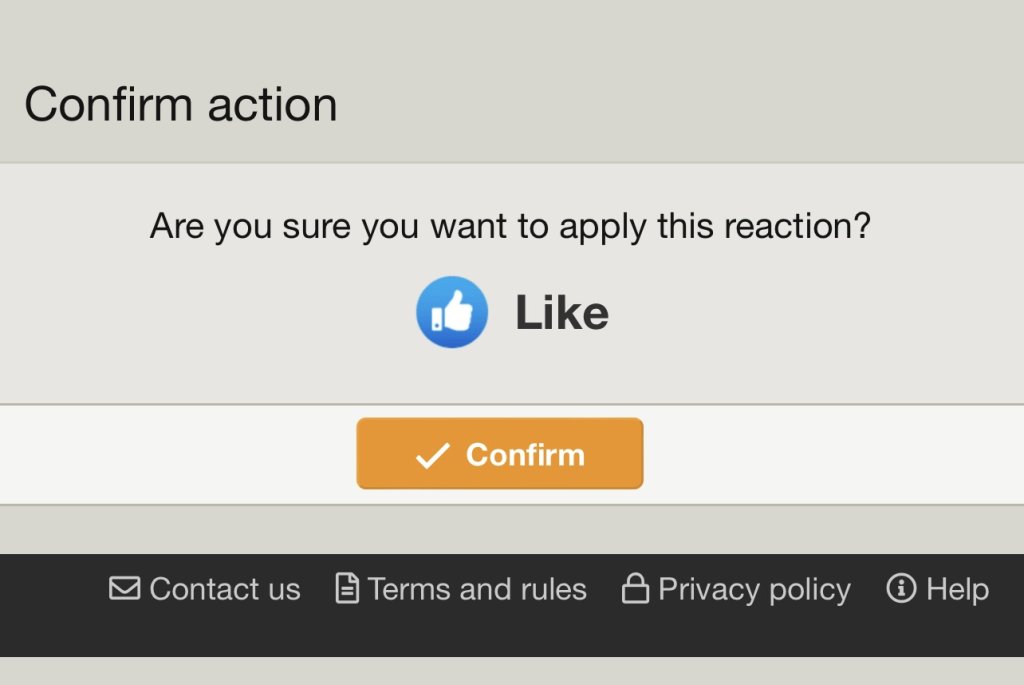The height and width of the screenshot is (685, 1024).
Task: Open the Terms and rules link
Action: pos(477,589)
